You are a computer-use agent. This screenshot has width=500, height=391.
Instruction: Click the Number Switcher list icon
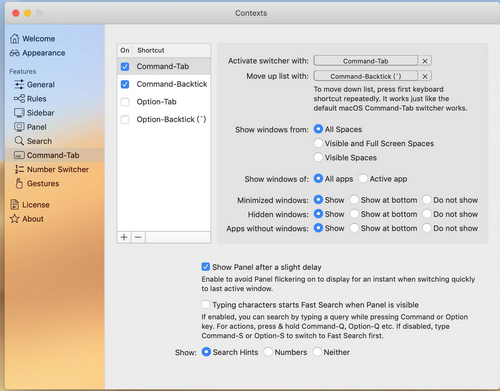[19, 169]
